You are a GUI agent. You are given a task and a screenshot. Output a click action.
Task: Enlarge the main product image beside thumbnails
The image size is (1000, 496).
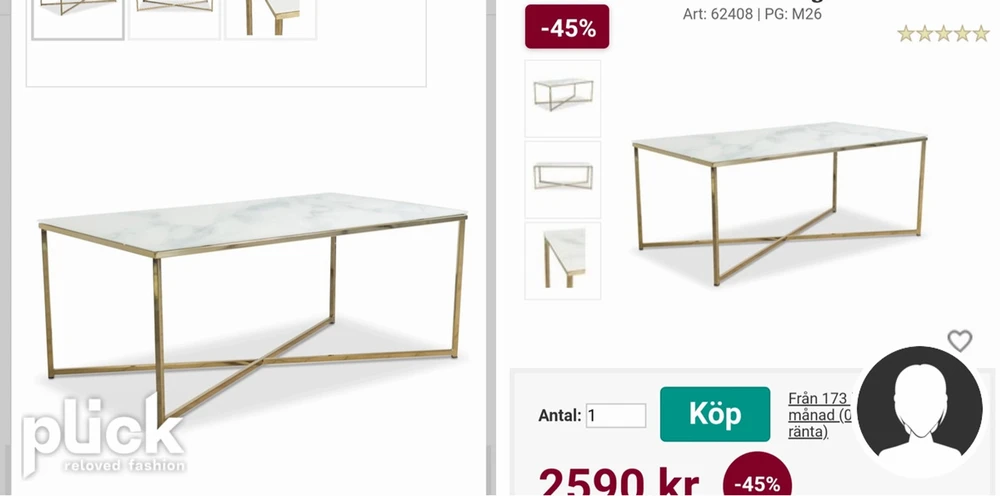click(x=779, y=203)
